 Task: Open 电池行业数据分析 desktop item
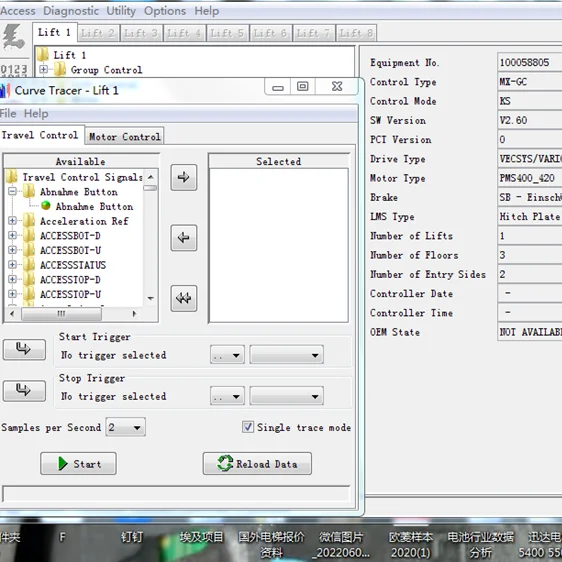pos(480,544)
